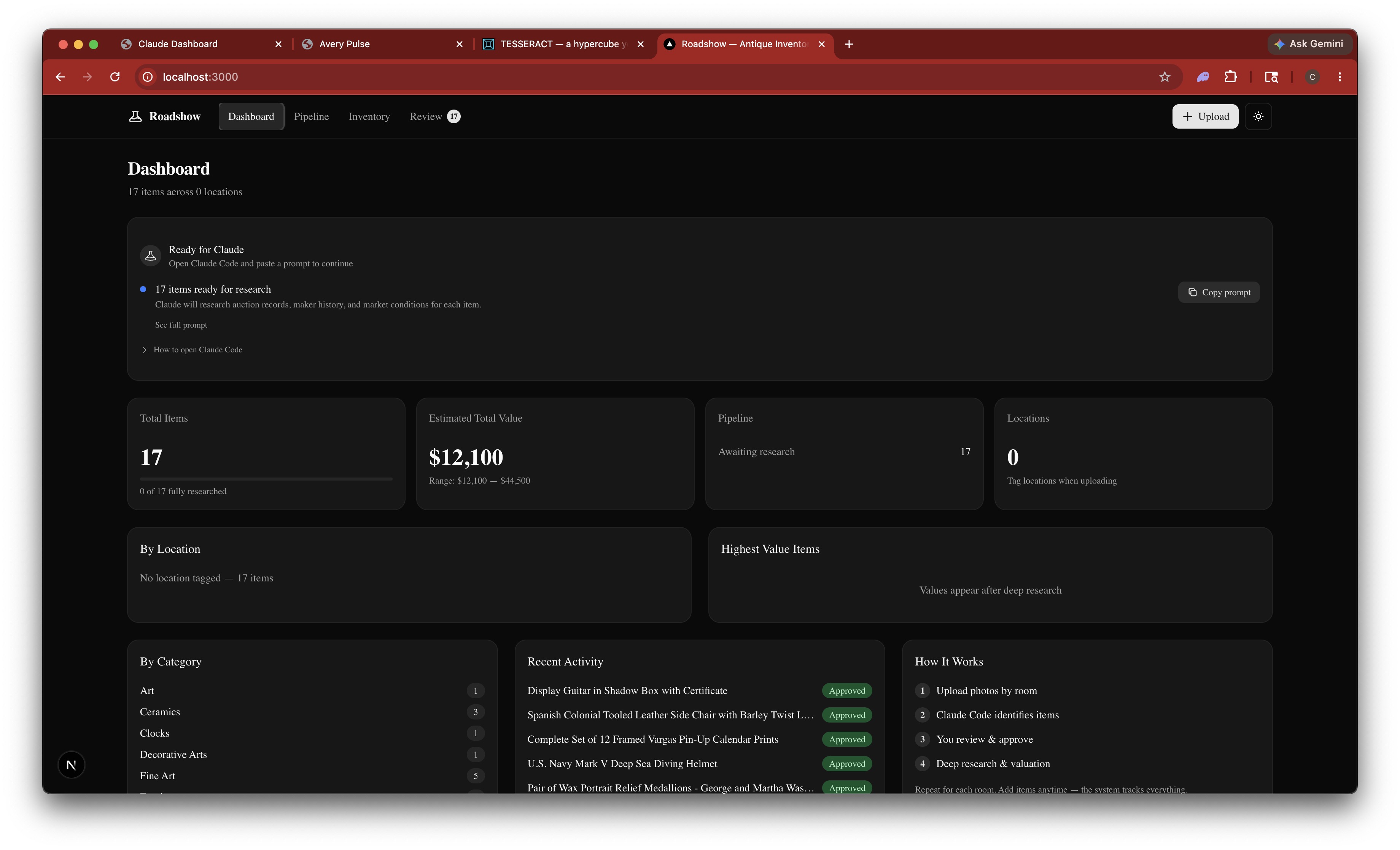The height and width of the screenshot is (850, 1400).
Task: Click the copy icon in Copy prompt
Action: pyautogui.click(x=1193, y=292)
